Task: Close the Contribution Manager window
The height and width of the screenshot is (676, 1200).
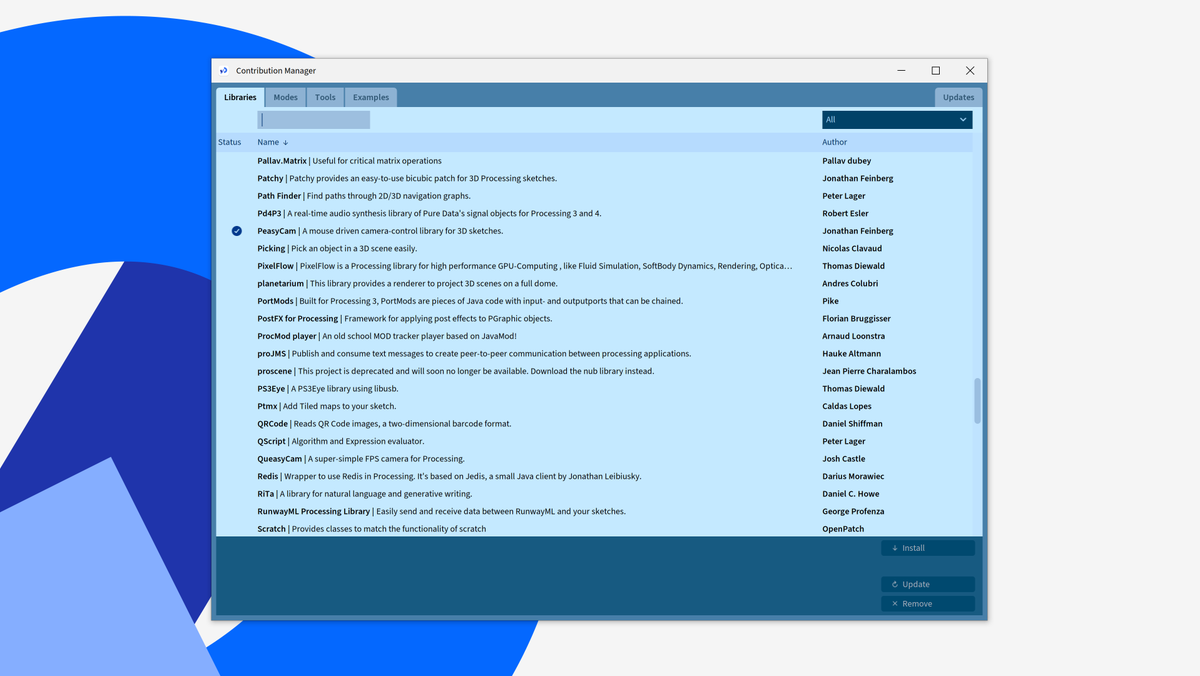Action: pyautogui.click(x=970, y=71)
